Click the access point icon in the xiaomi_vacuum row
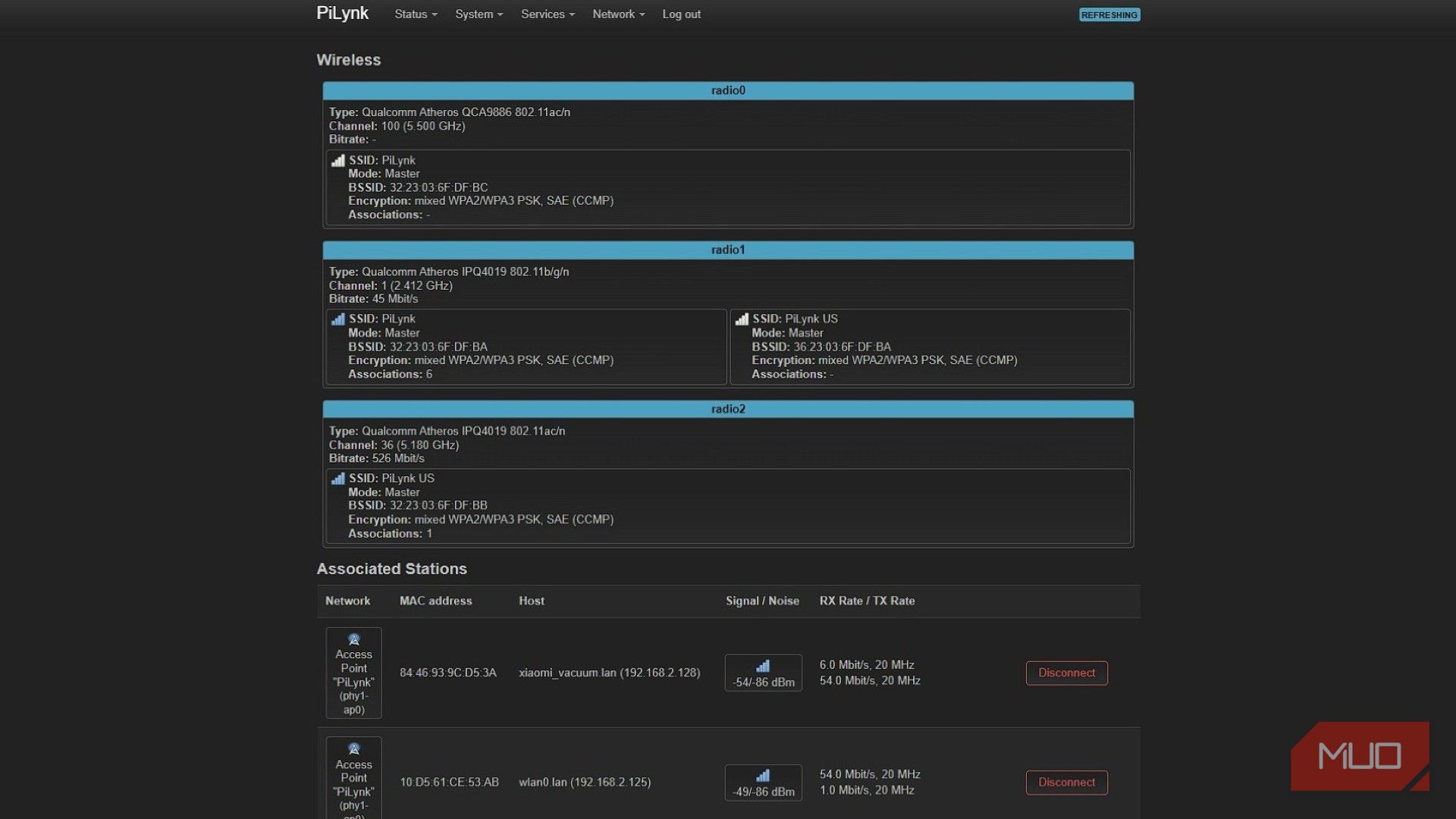Screen dimensions: 1456x819 pyautogui.click(x=353, y=639)
